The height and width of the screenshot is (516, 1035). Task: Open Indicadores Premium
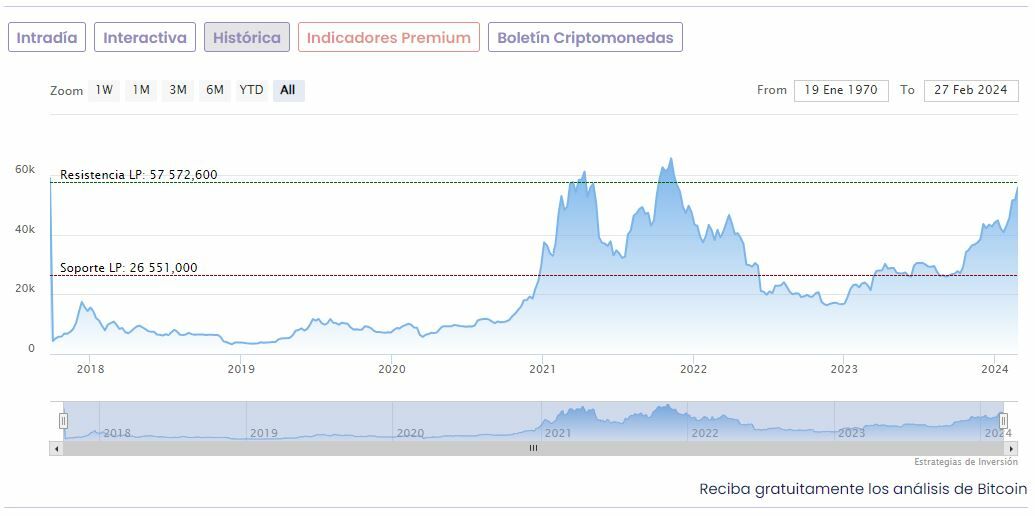(x=388, y=38)
